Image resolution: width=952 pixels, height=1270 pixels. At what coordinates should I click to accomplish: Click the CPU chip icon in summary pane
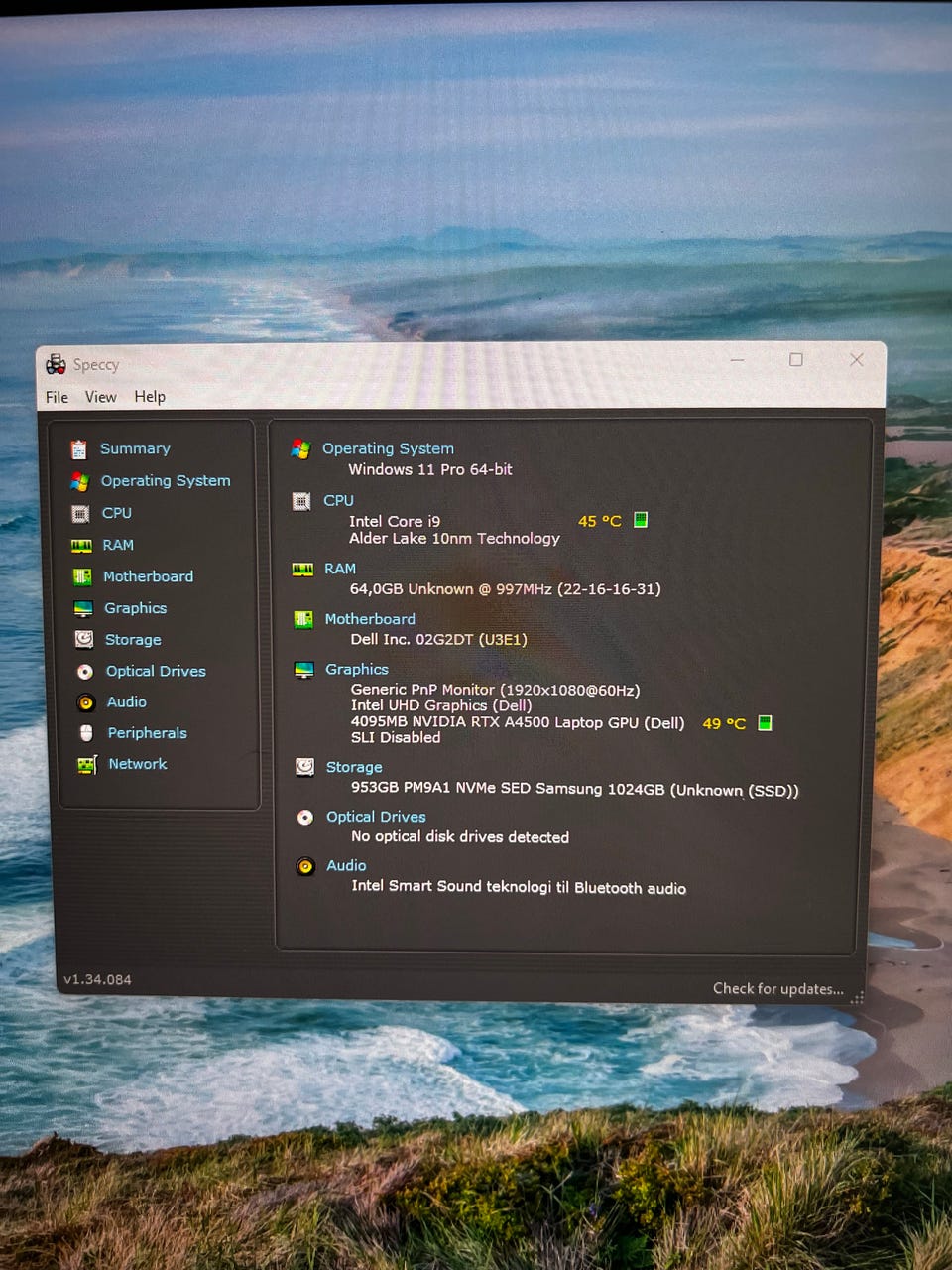301,501
